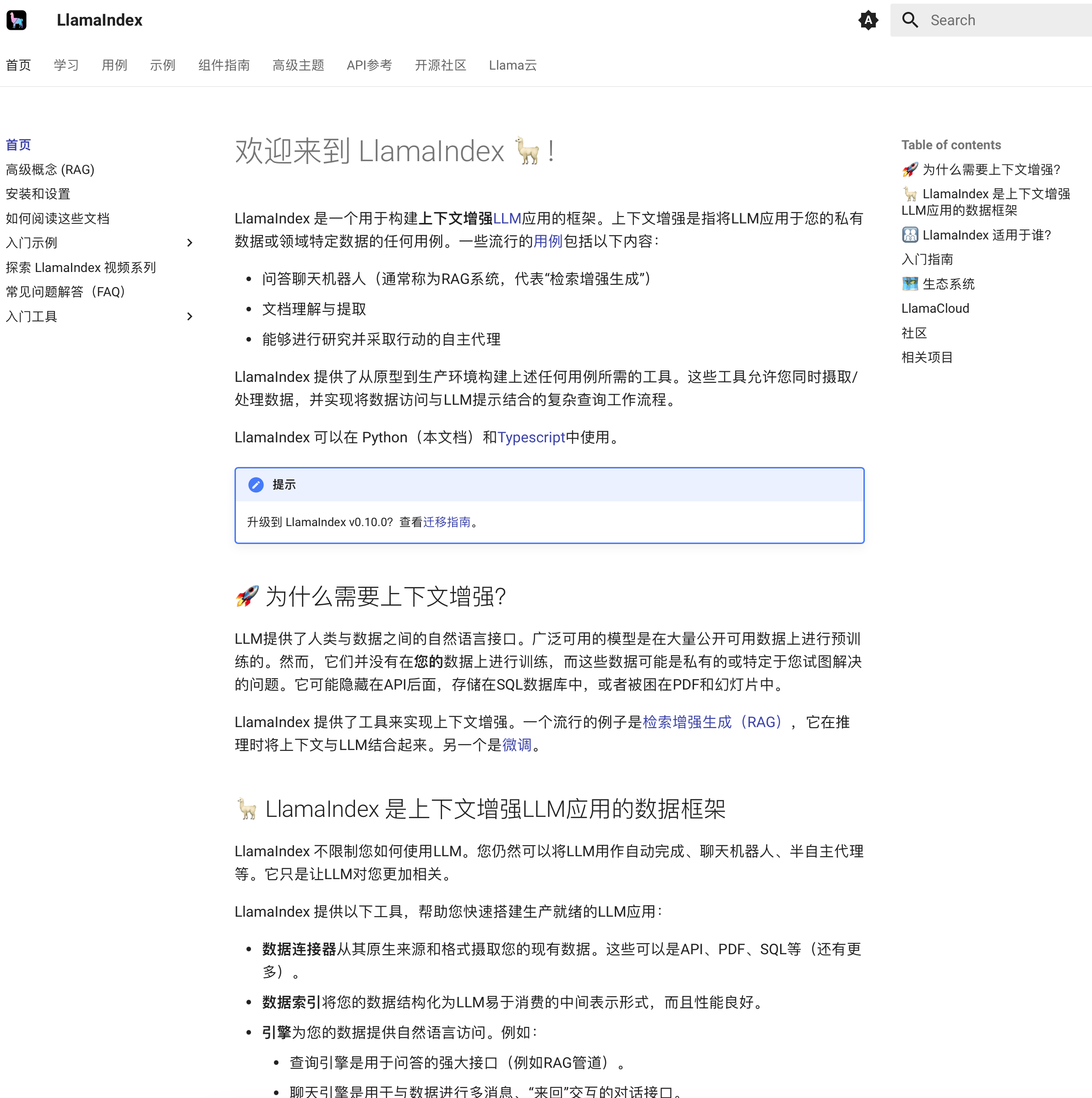Viewport: 1092px width, 1098px height.
Task: Click the rocket icon in table of contents
Action: point(910,169)
